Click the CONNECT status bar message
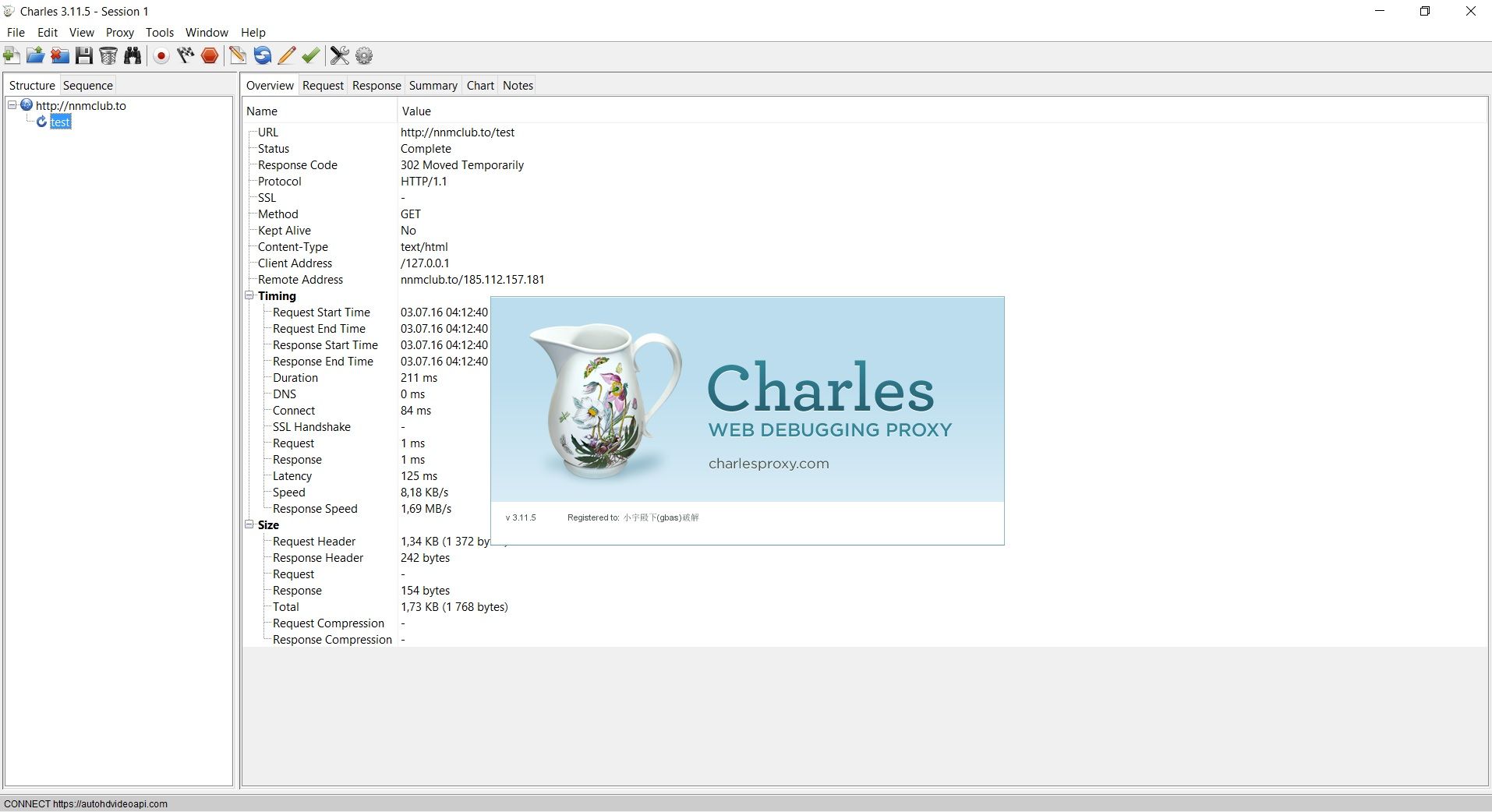The image size is (1492, 812). (86, 803)
